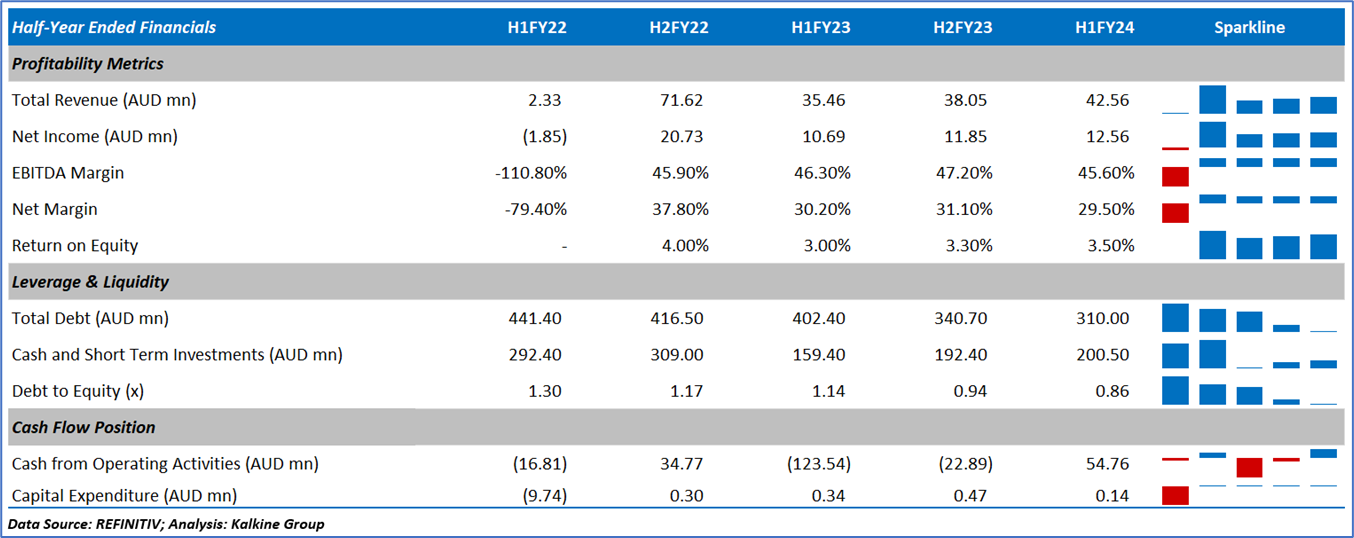Click the Total Revenue sparkline chart
Viewport: 1354px width, 538px height.
(1249, 100)
